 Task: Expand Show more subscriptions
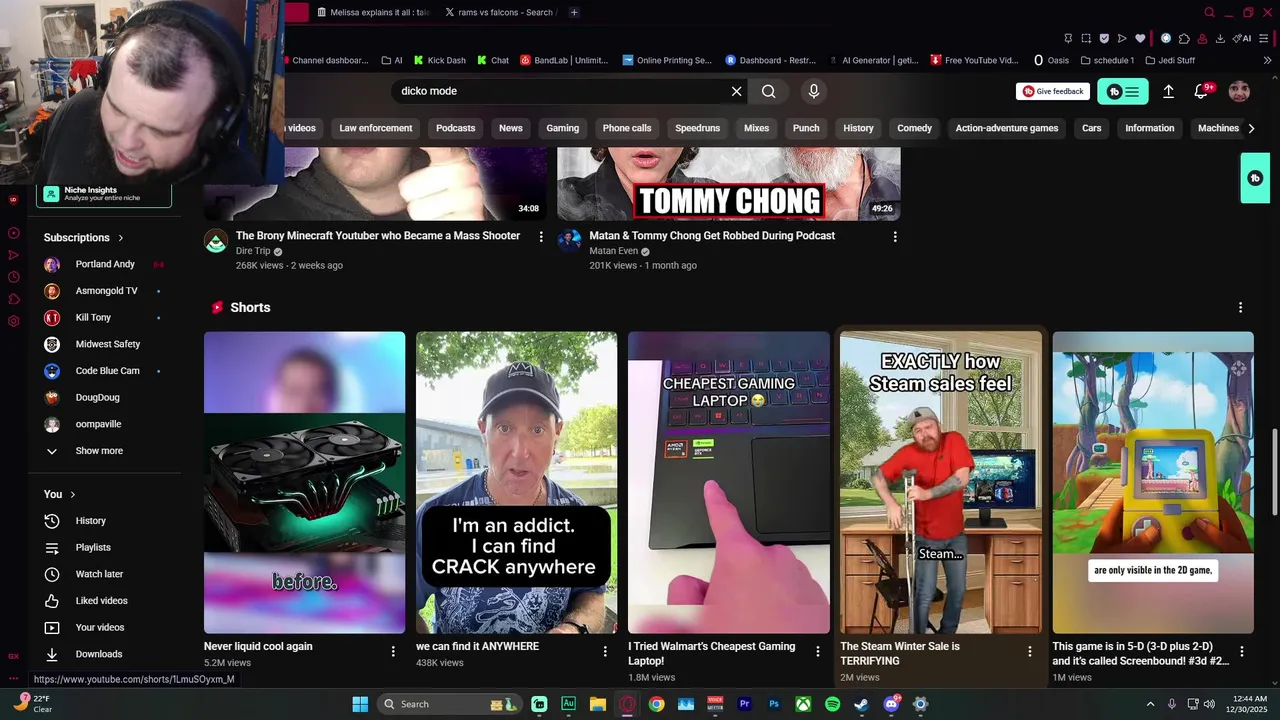point(99,451)
